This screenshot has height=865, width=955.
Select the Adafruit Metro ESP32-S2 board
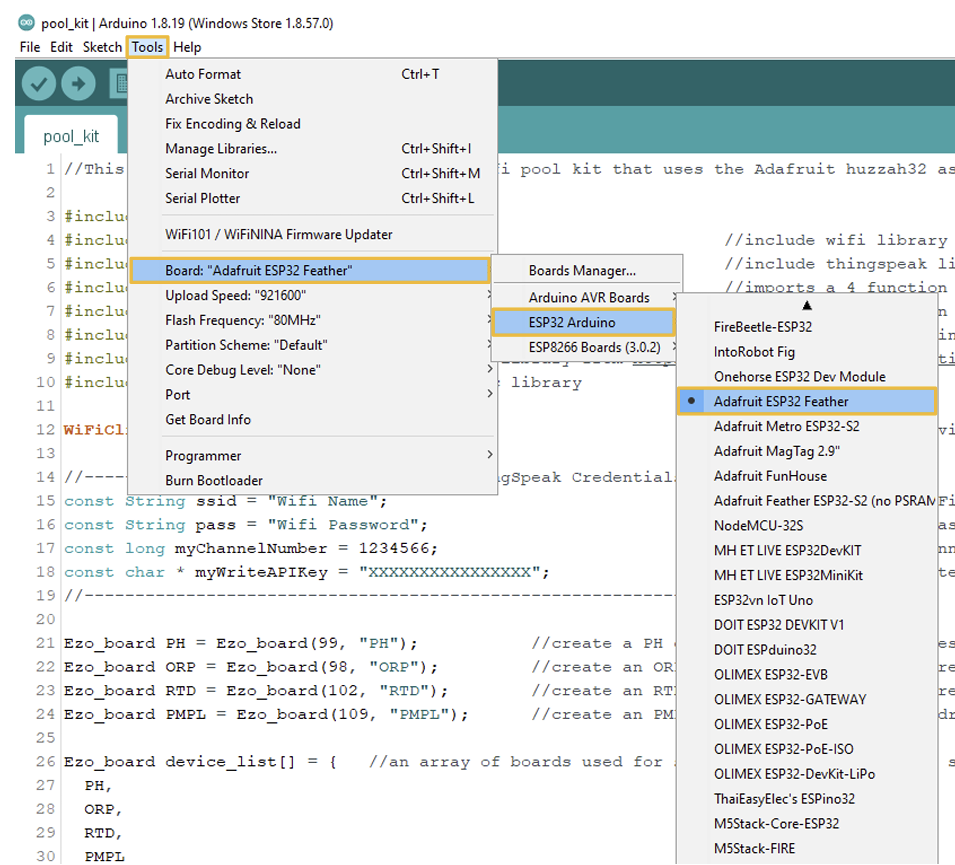(x=807, y=426)
